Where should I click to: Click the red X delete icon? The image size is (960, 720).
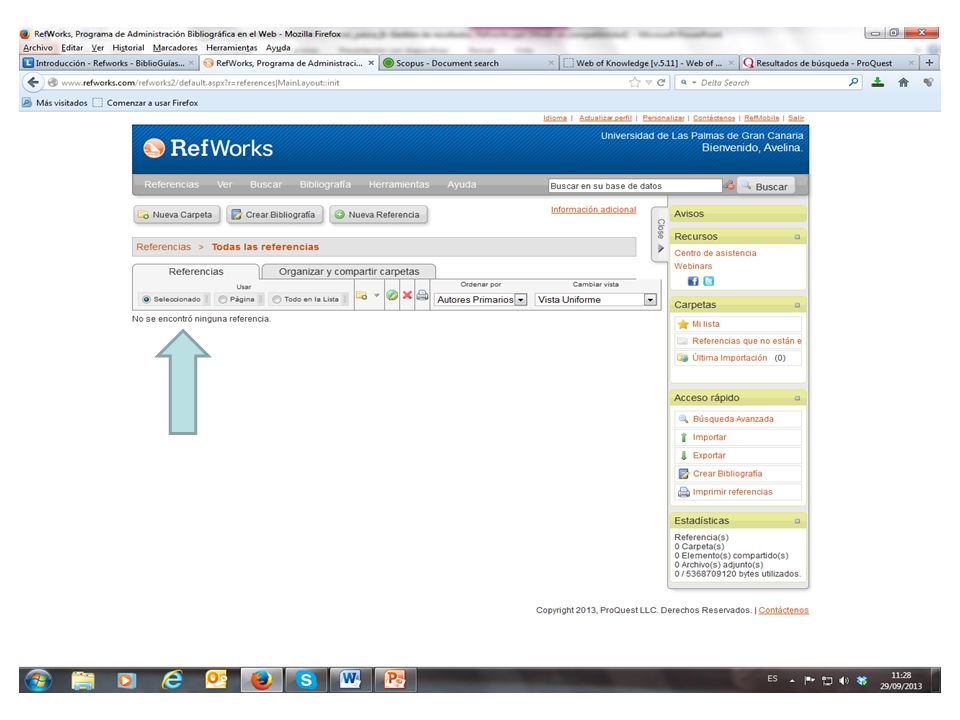407,296
